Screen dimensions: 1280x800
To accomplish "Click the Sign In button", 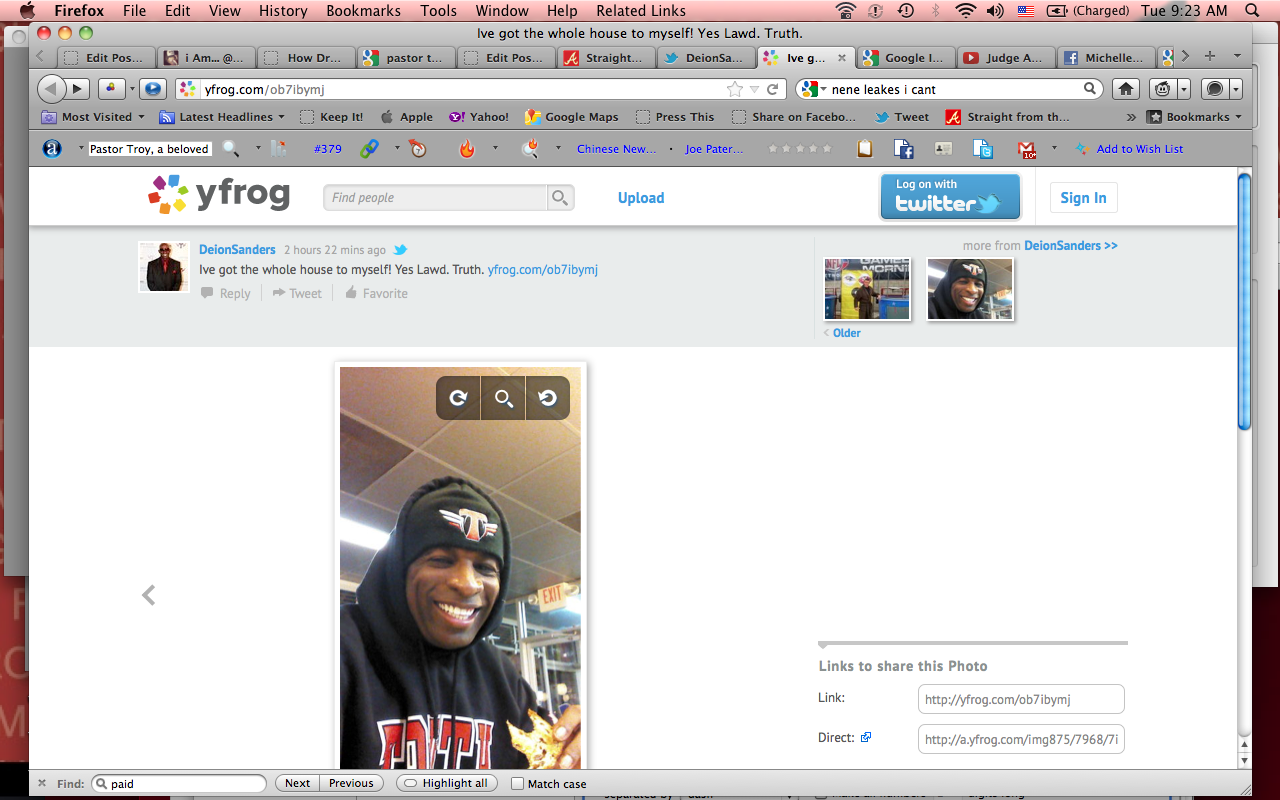I will click(1083, 198).
